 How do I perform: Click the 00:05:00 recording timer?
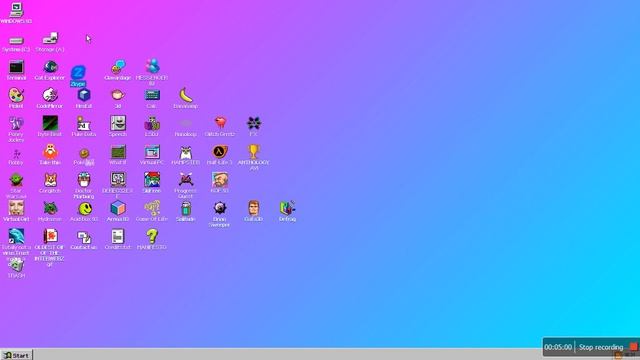558,347
